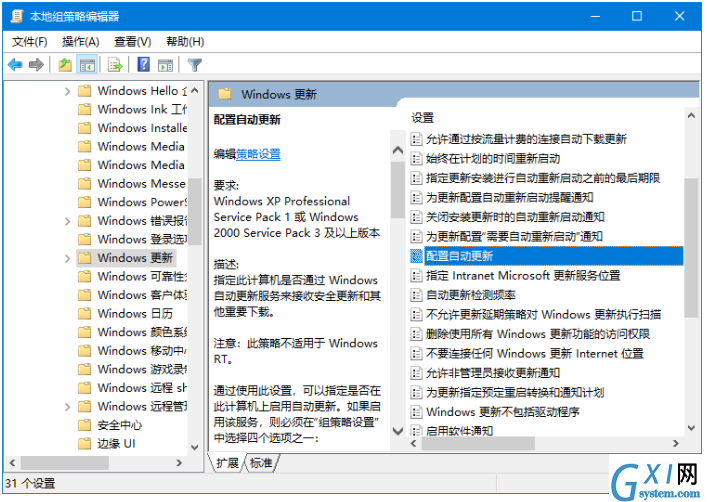Click the Windows 更新 header folder icon
Viewport: 707px width, 502px height.
225,94
